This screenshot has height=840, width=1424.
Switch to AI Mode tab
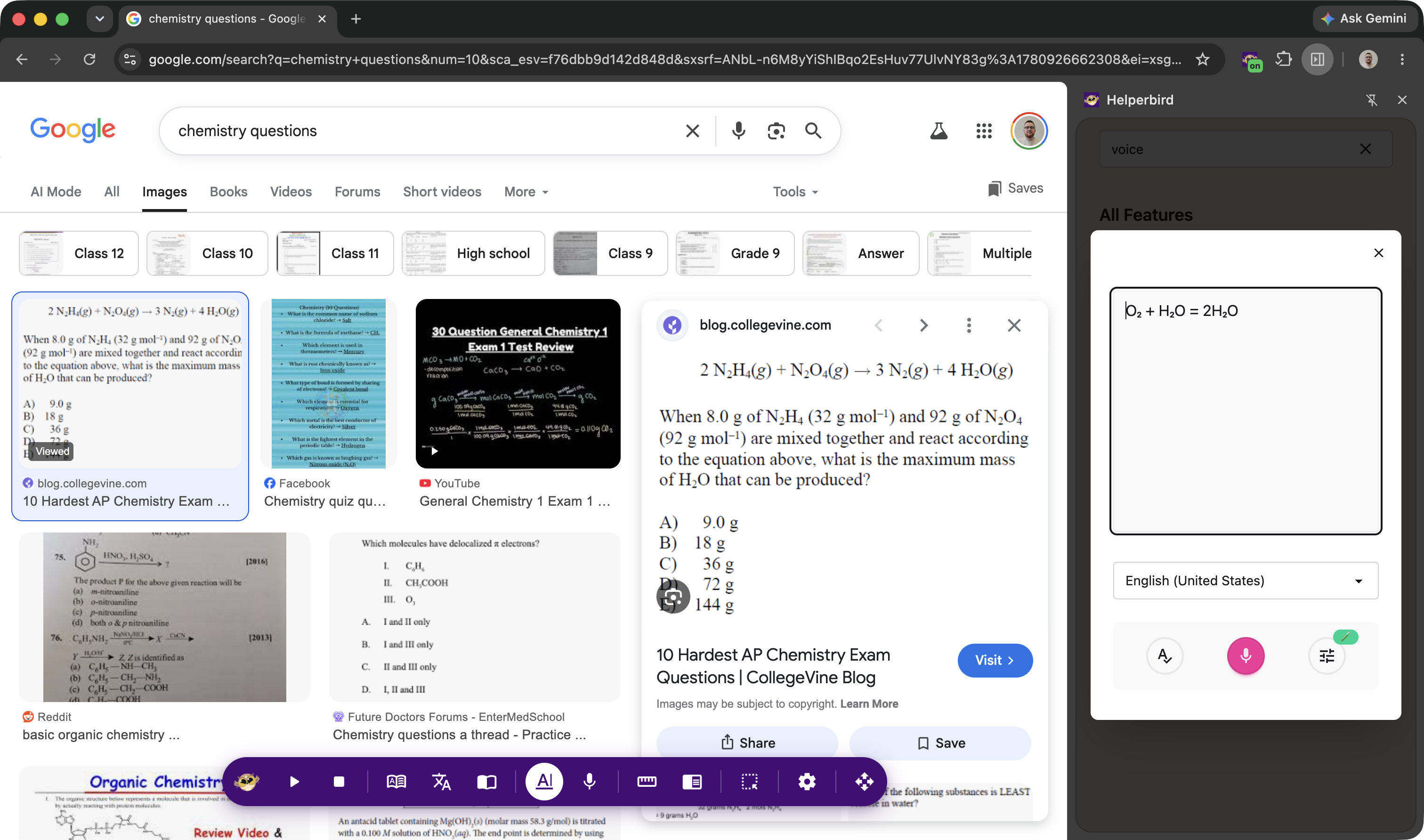pos(56,192)
